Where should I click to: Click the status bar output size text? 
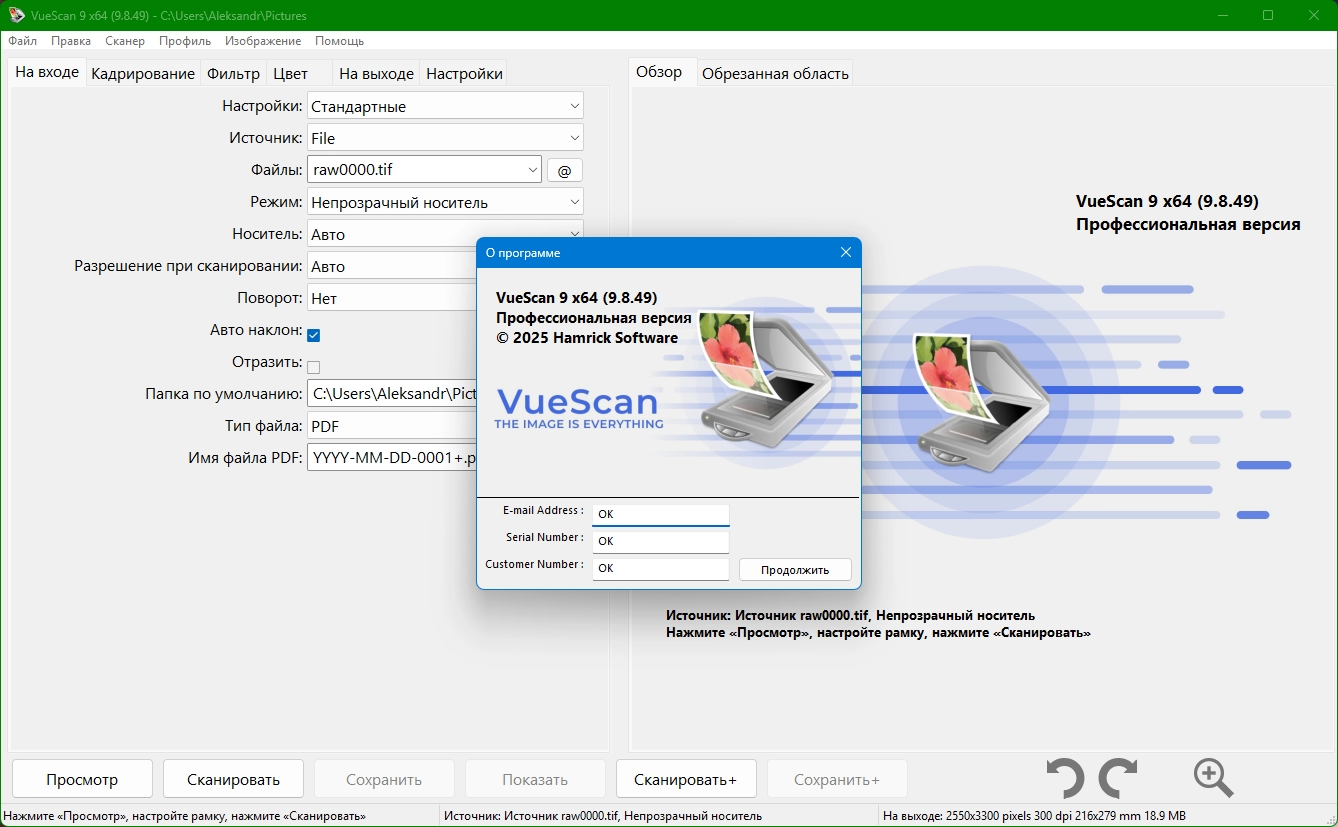click(x=1034, y=816)
